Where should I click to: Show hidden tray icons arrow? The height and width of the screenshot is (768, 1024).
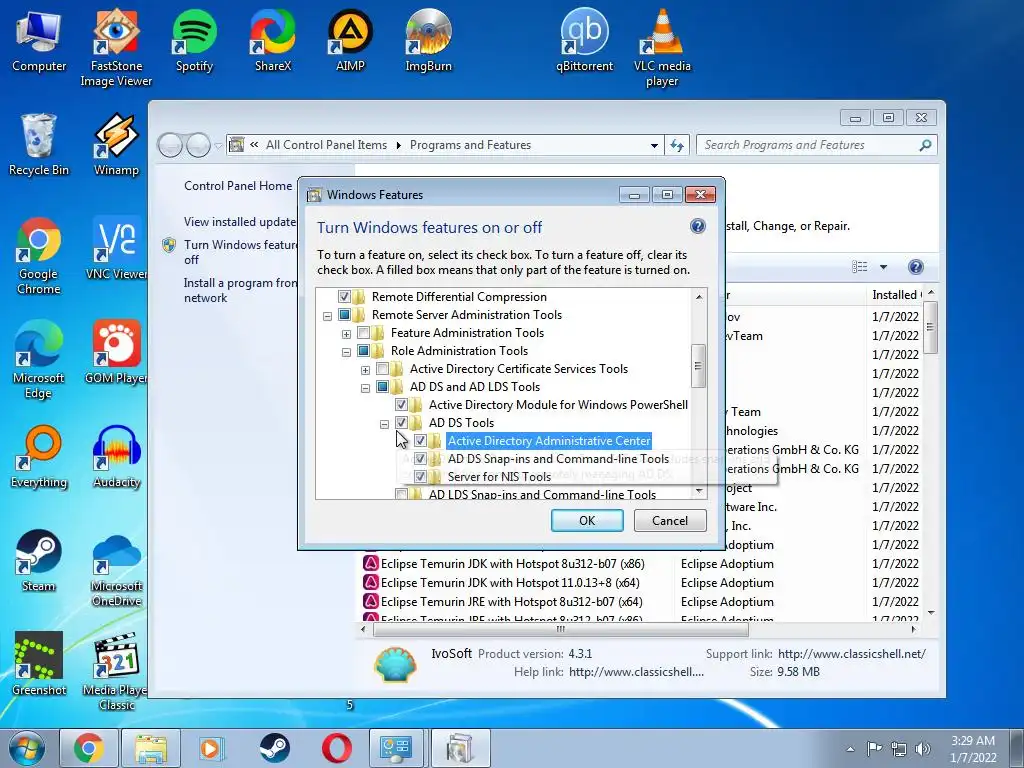tap(850, 749)
